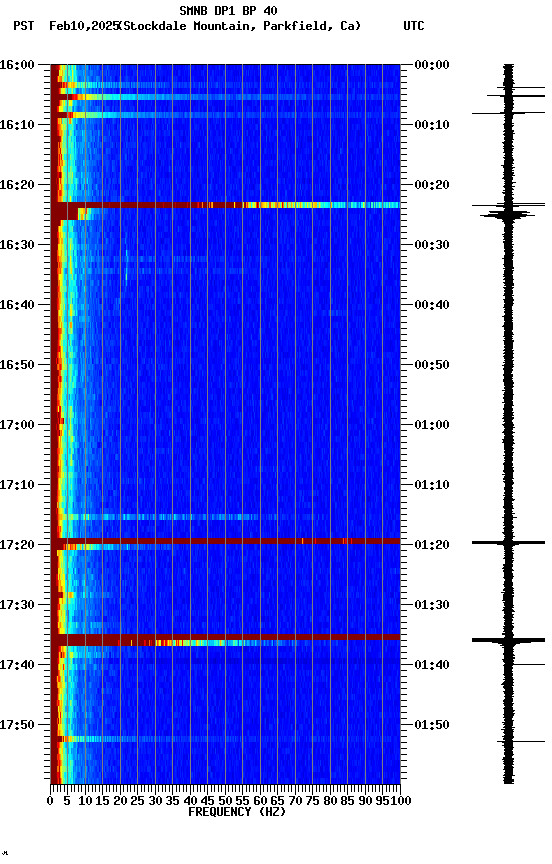The height and width of the screenshot is (864, 552).
Task: Select the '01:20' UTC axis label
Action: click(432, 545)
